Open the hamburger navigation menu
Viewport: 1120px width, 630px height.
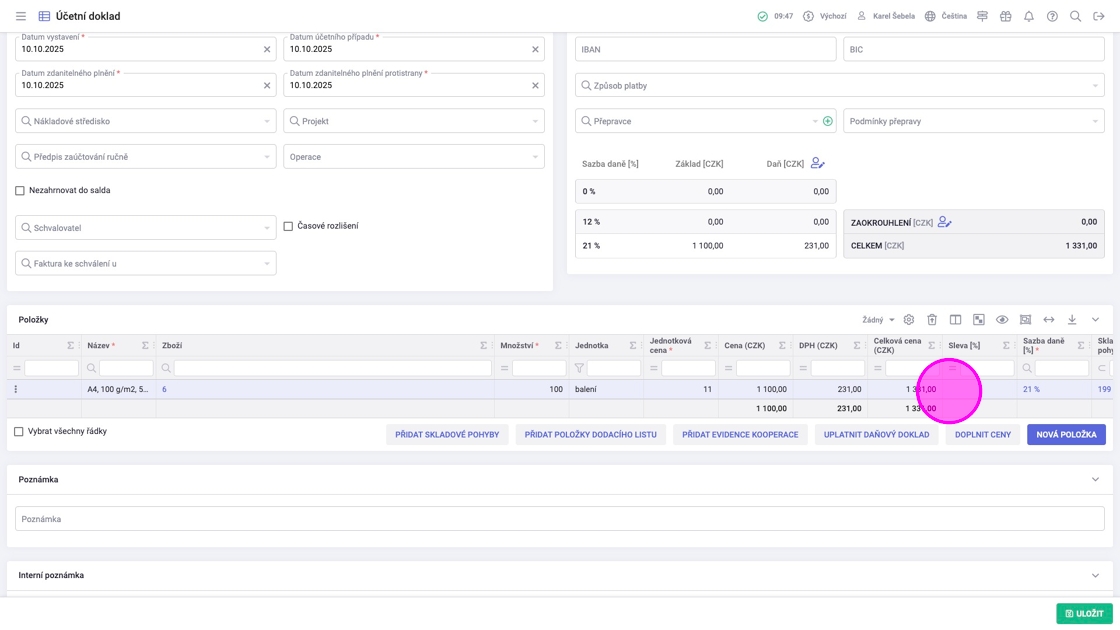click(x=20, y=16)
